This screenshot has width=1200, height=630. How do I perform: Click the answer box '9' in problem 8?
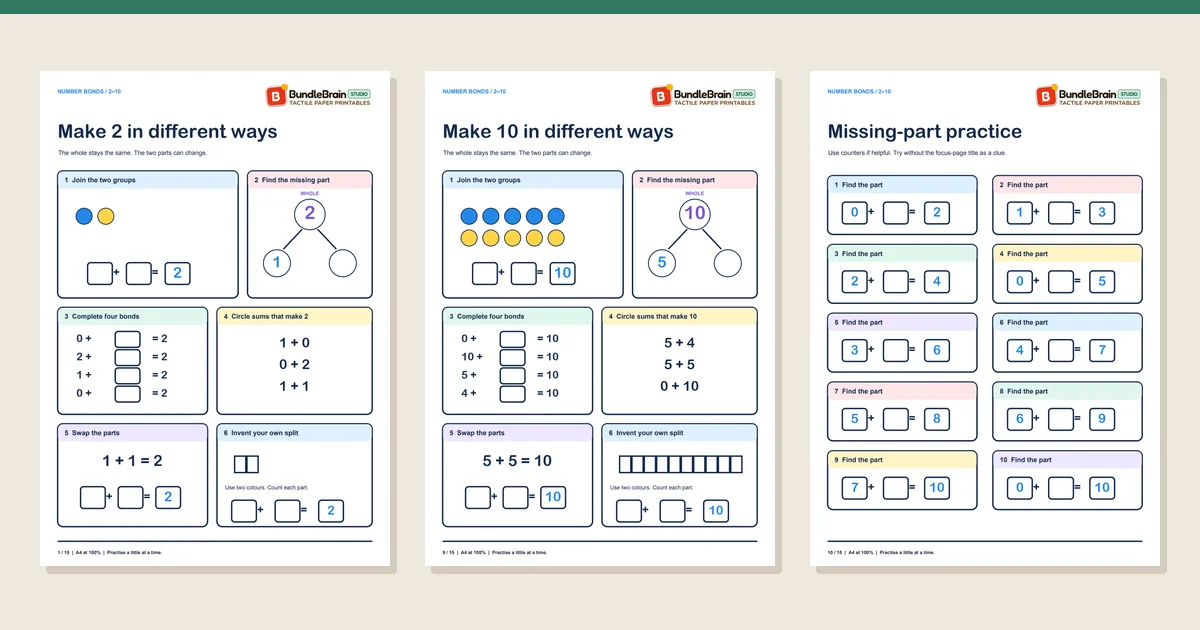tap(1102, 419)
